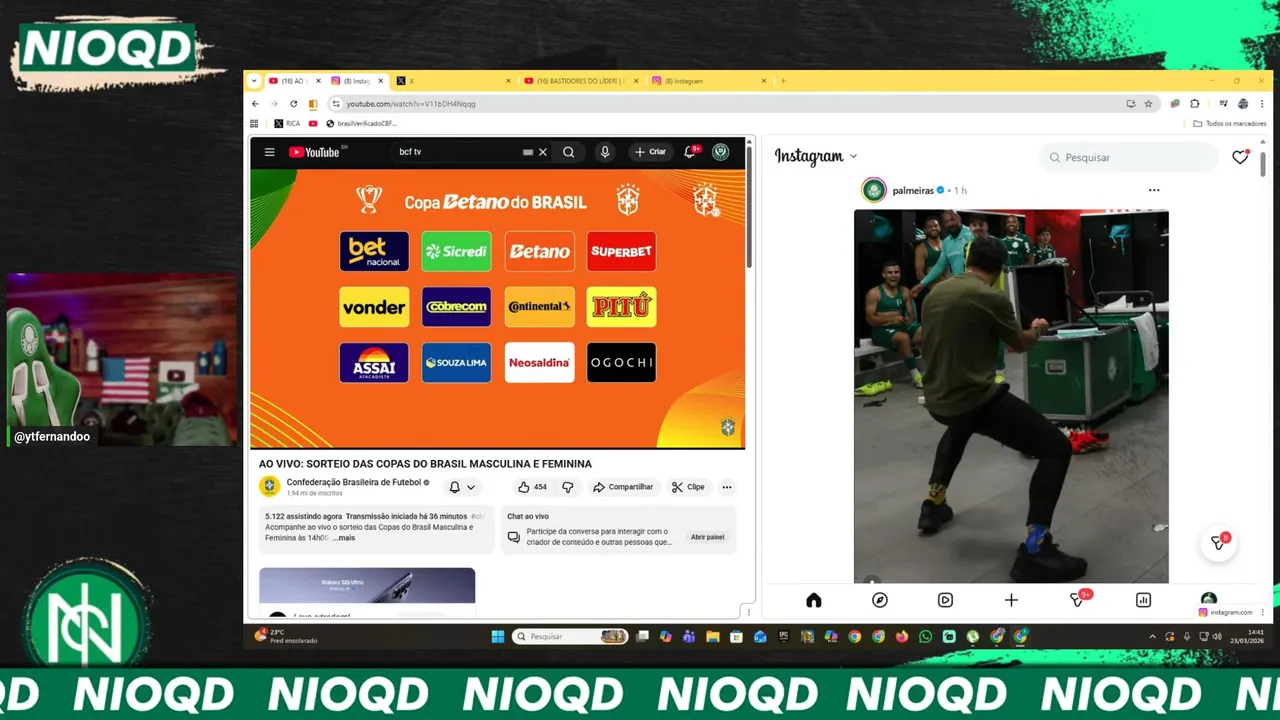Screen dimensions: 1280x720
Task: Click the YouTube page vertical scrollbar
Action: 749,205
